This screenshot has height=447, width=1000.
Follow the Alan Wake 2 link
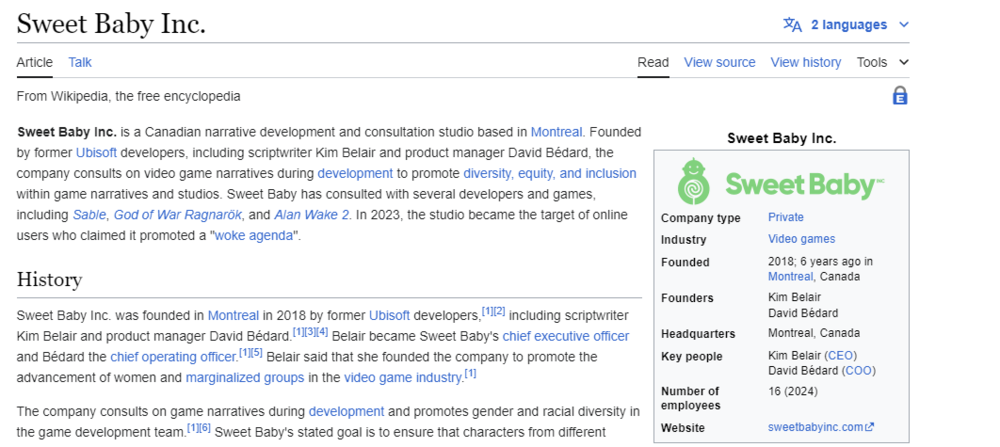[310, 215]
